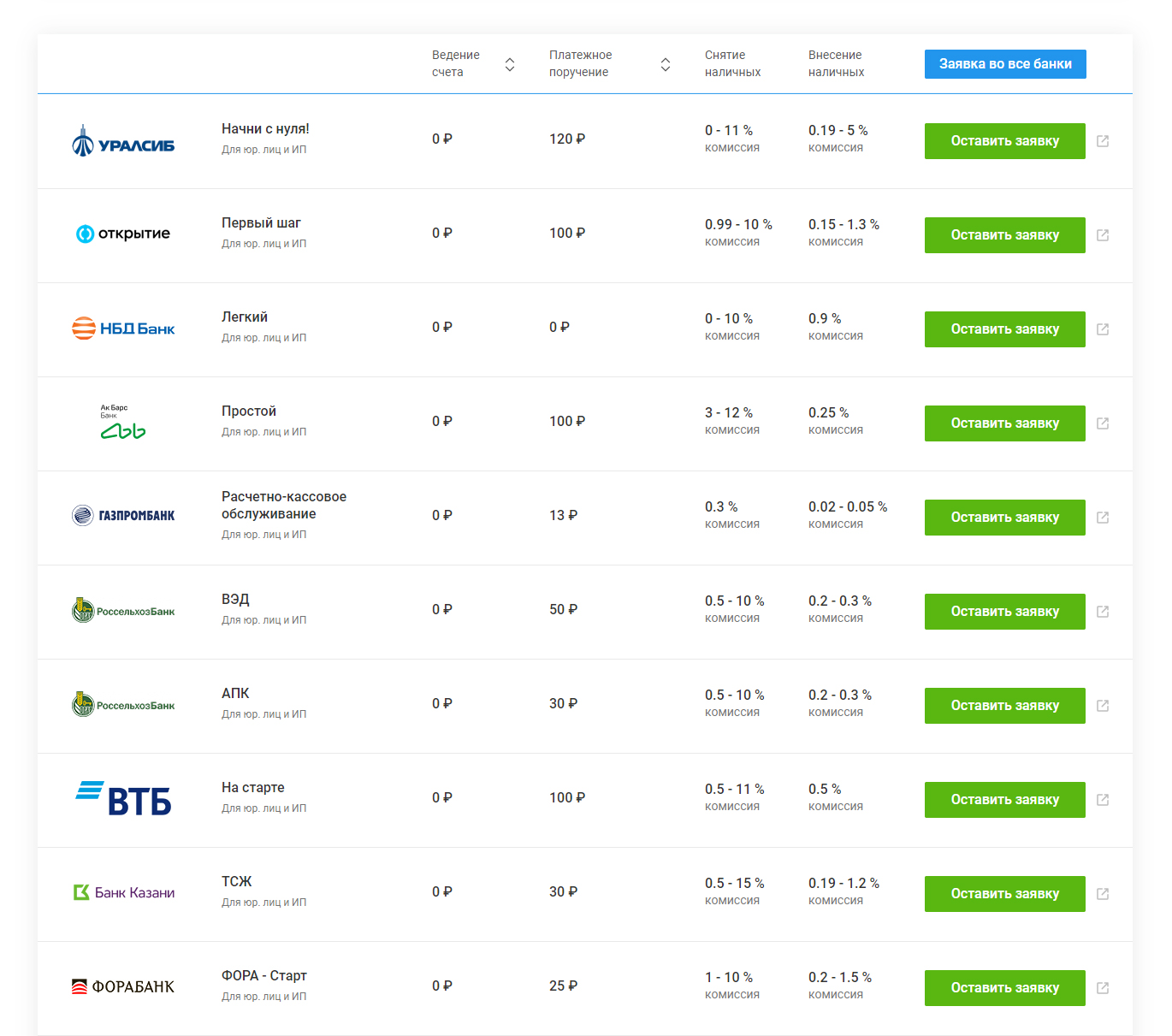
Task: Click external link icon in Otkritie row
Action: 1103,235
